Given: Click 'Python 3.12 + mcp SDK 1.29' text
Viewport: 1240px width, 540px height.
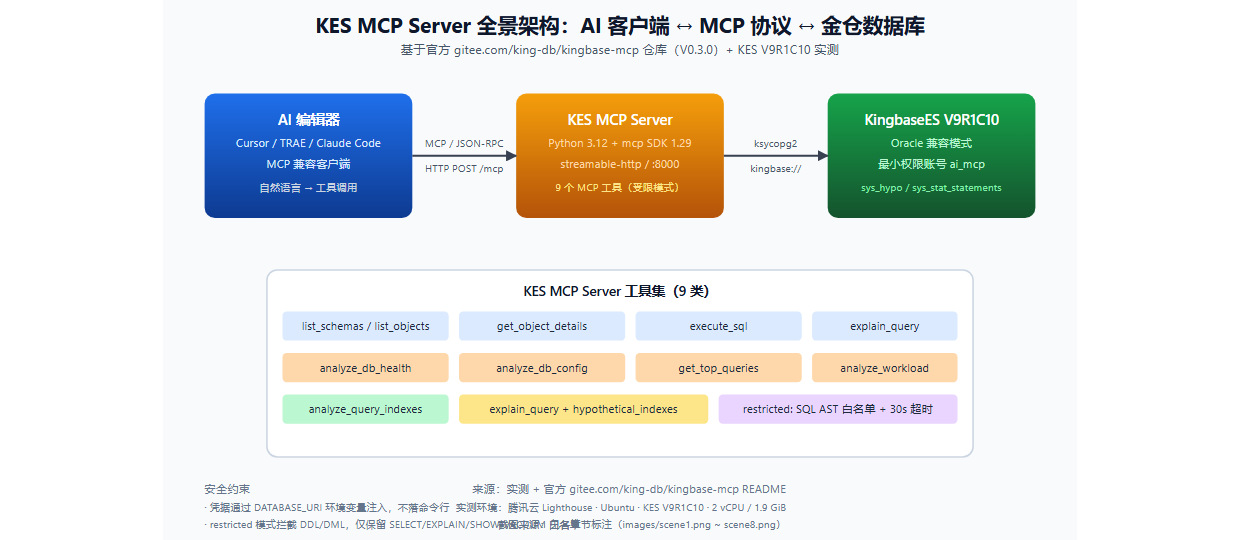Looking at the screenshot, I should [620, 143].
